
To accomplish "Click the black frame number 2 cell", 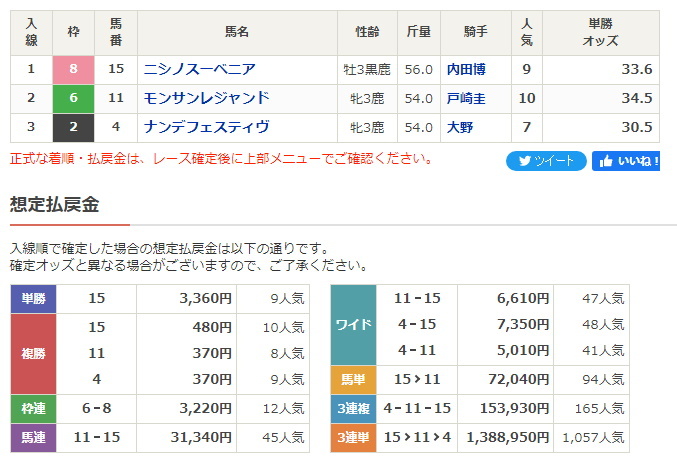I will click(73, 127).
